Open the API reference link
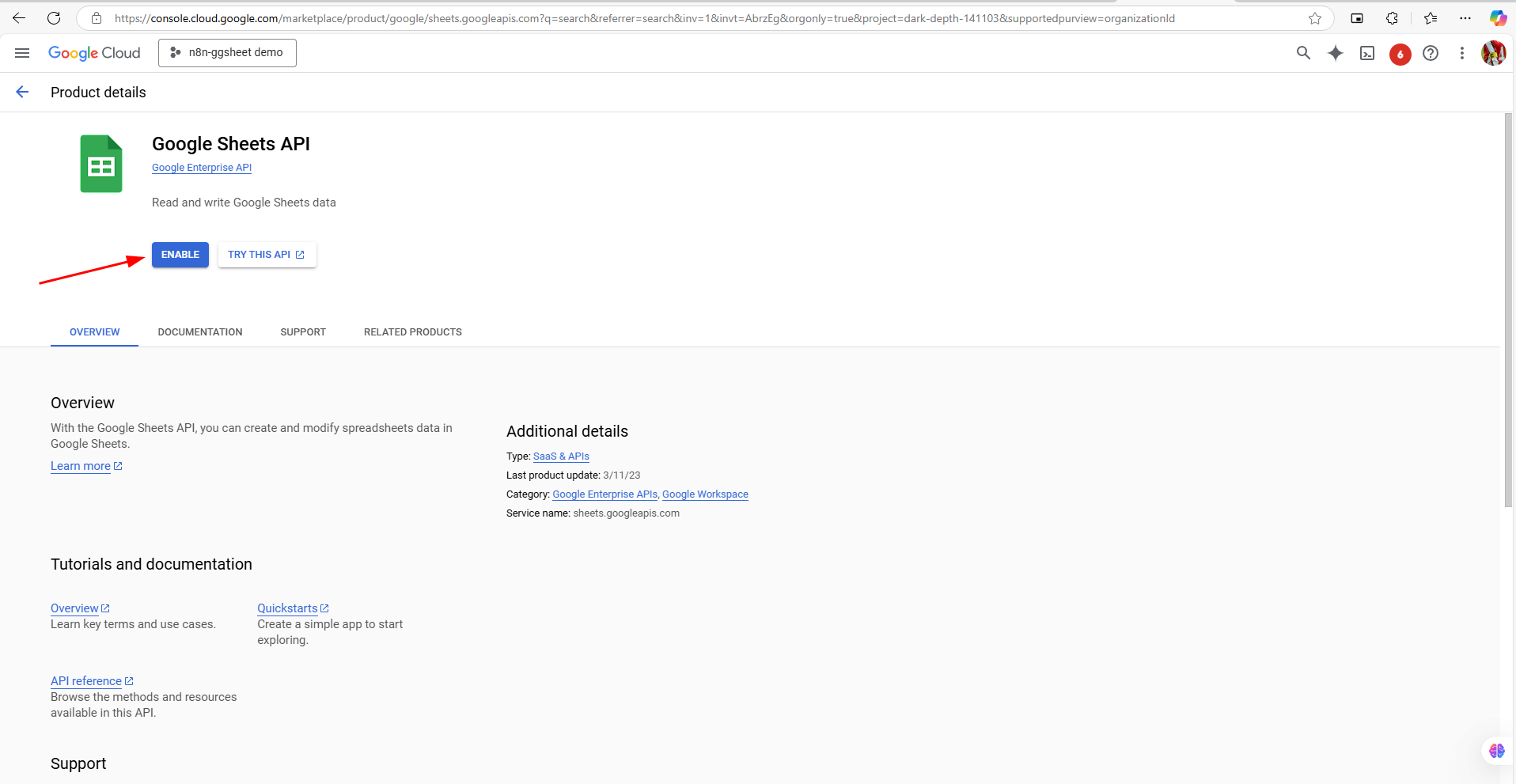This screenshot has height=784, width=1516. (x=92, y=681)
